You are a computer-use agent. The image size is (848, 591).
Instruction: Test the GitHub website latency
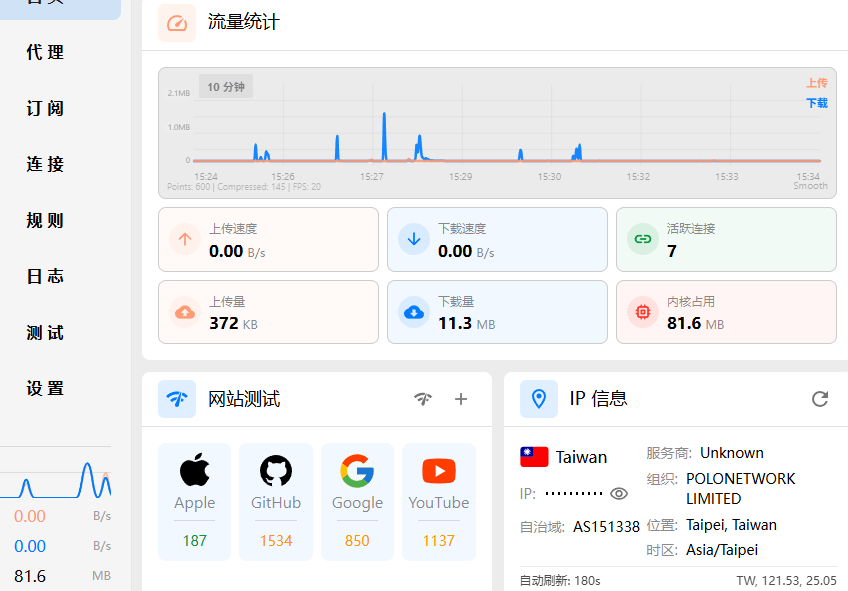[276, 502]
